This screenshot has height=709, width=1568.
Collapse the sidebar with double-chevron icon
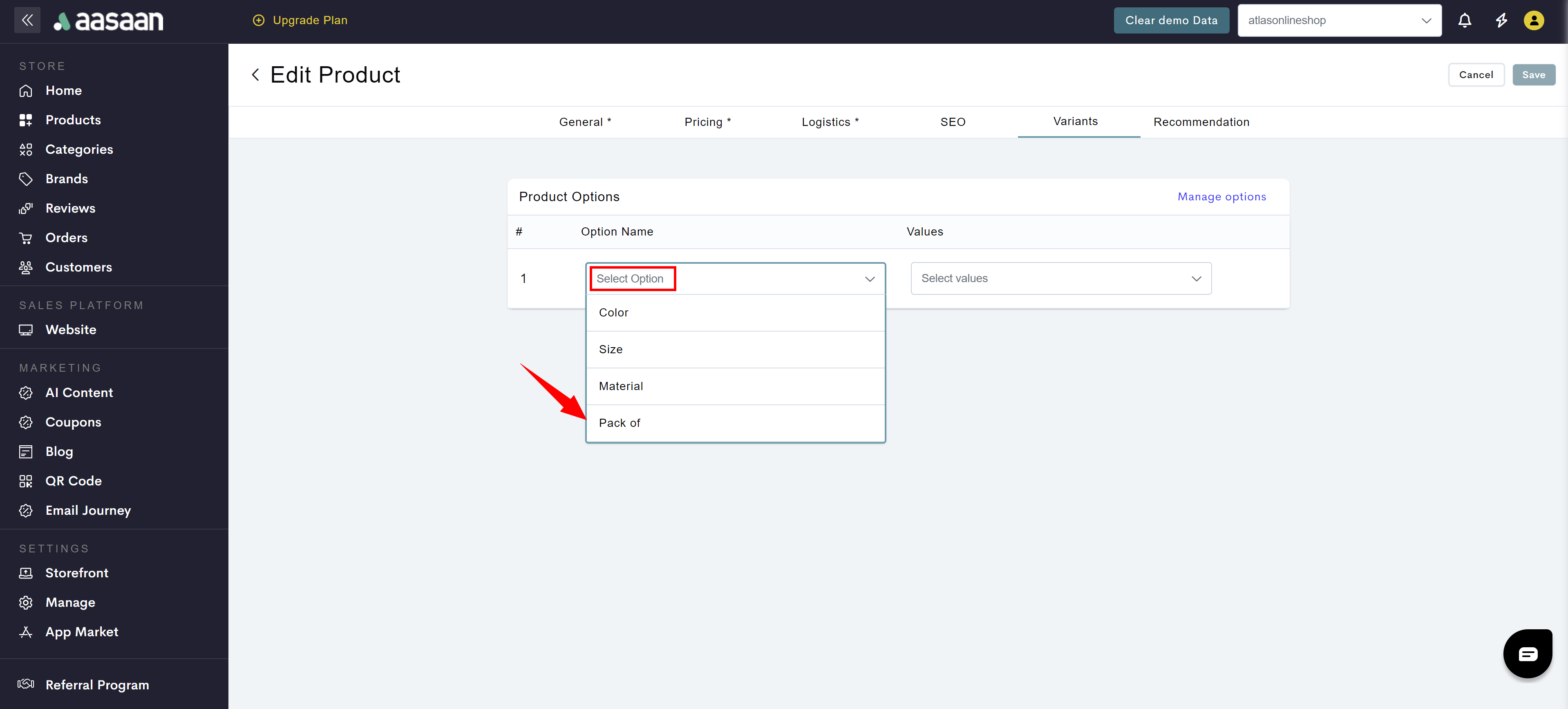click(27, 20)
